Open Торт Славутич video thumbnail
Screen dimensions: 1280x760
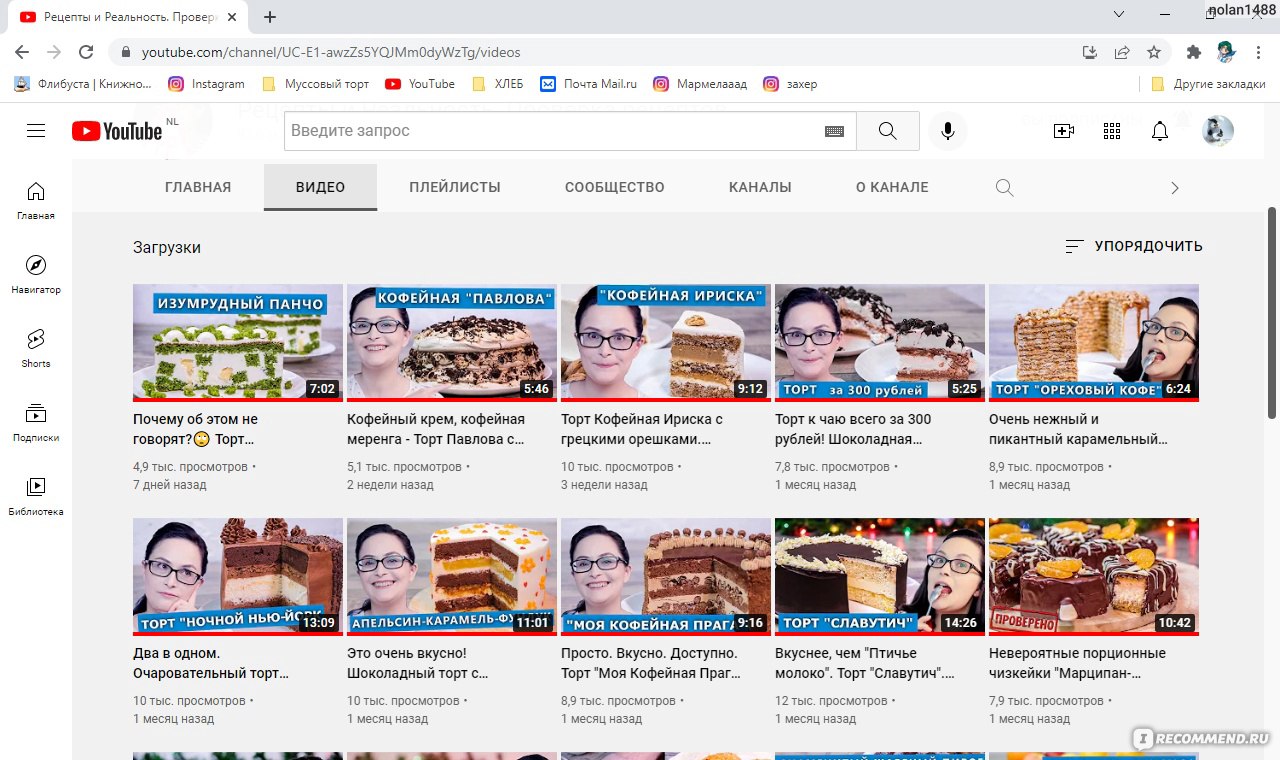tap(880, 577)
